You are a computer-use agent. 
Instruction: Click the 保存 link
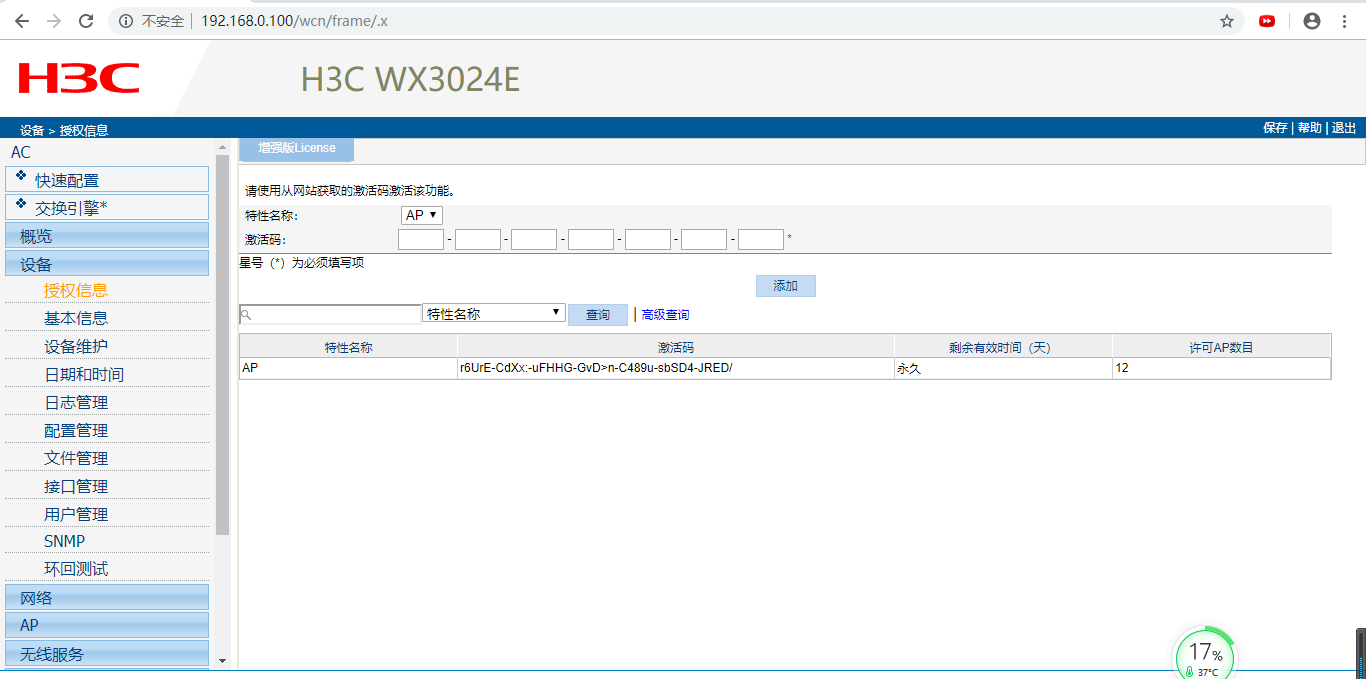coord(1275,128)
